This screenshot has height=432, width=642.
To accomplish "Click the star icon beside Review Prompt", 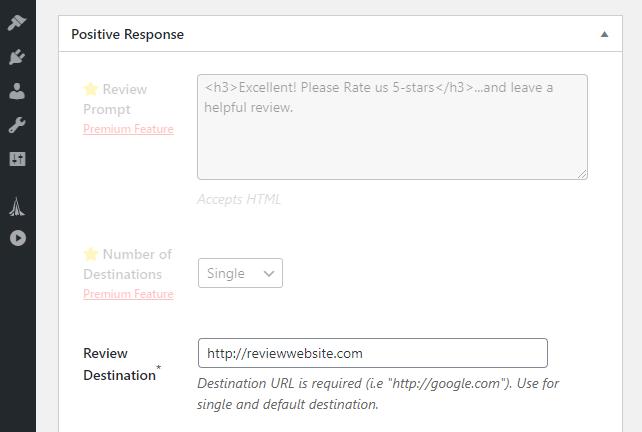I will (x=90, y=88).
